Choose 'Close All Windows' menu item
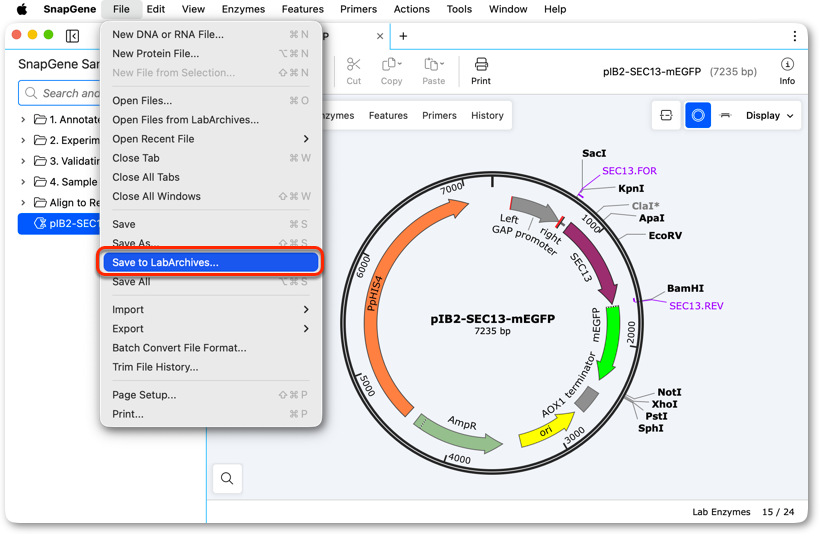 [x=211, y=196]
